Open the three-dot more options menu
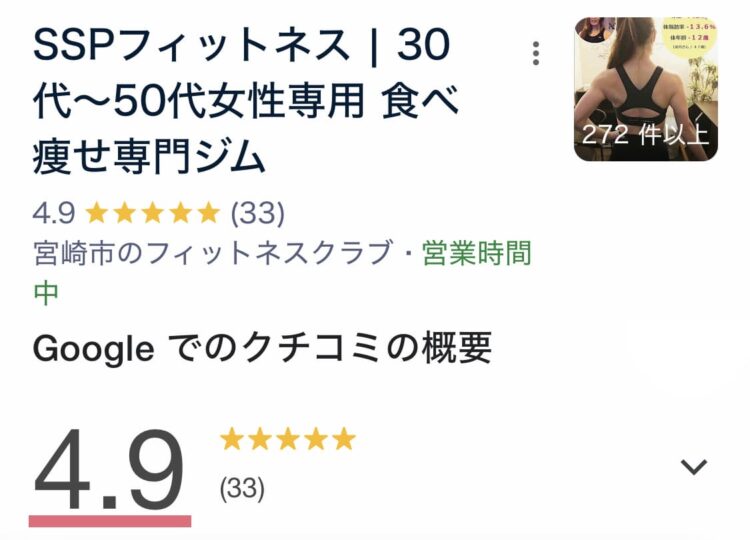This screenshot has height=540, width=750. [x=537, y=53]
